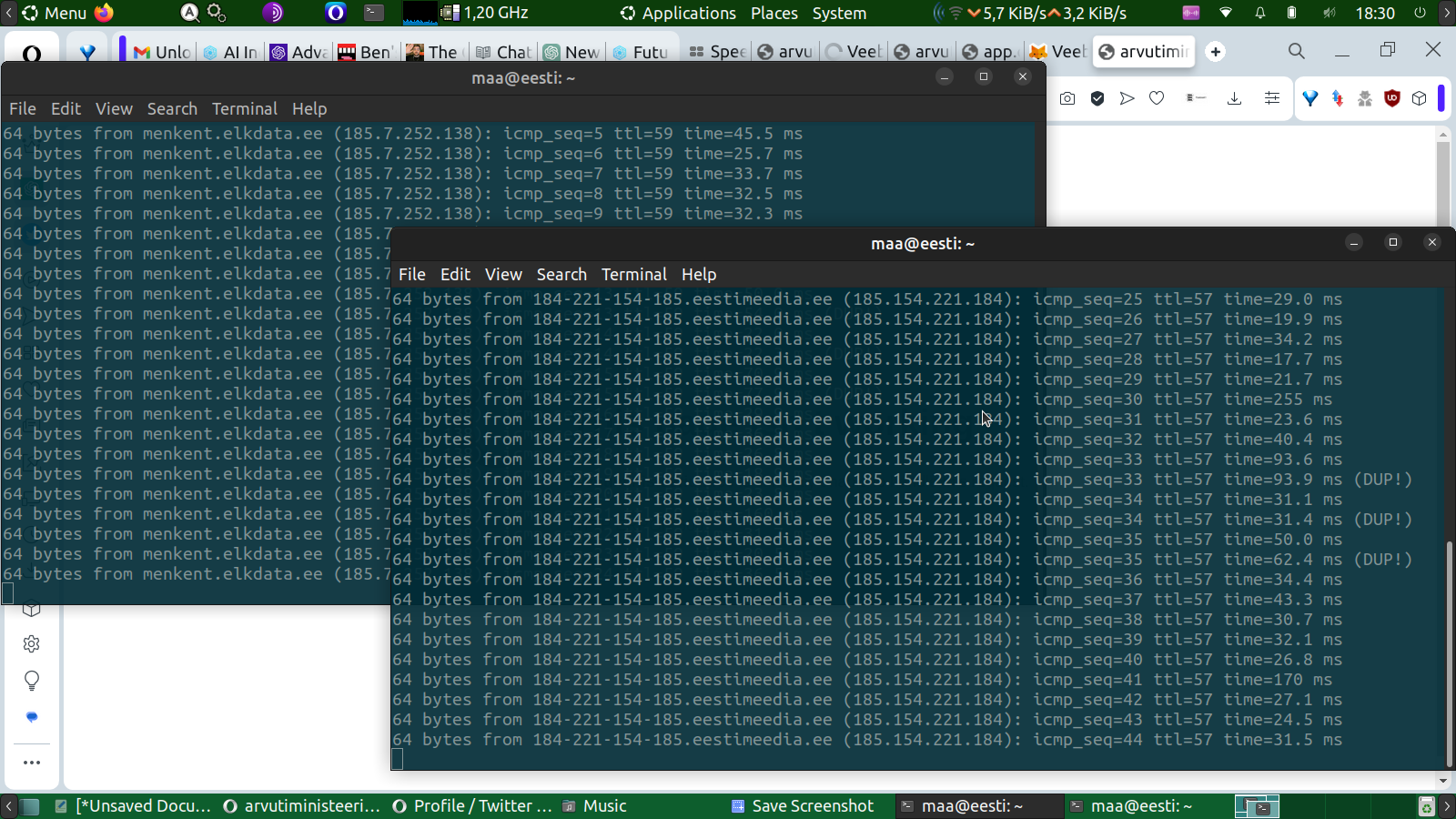Open Search menu in back terminal
Screen dimensions: 1456x819
point(172,108)
